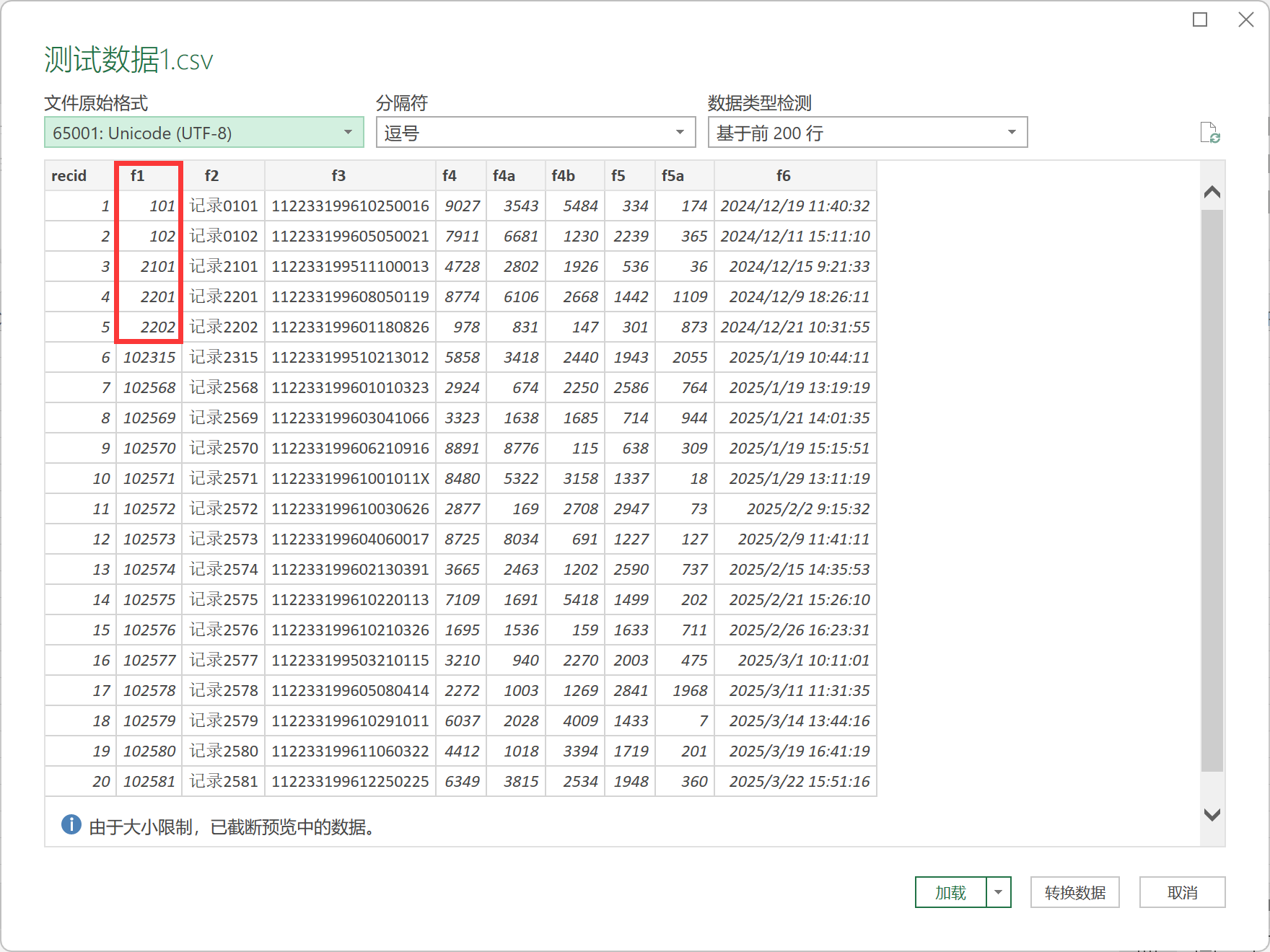Click the info icon beside truncation notice
The image size is (1270, 952).
click(x=71, y=824)
